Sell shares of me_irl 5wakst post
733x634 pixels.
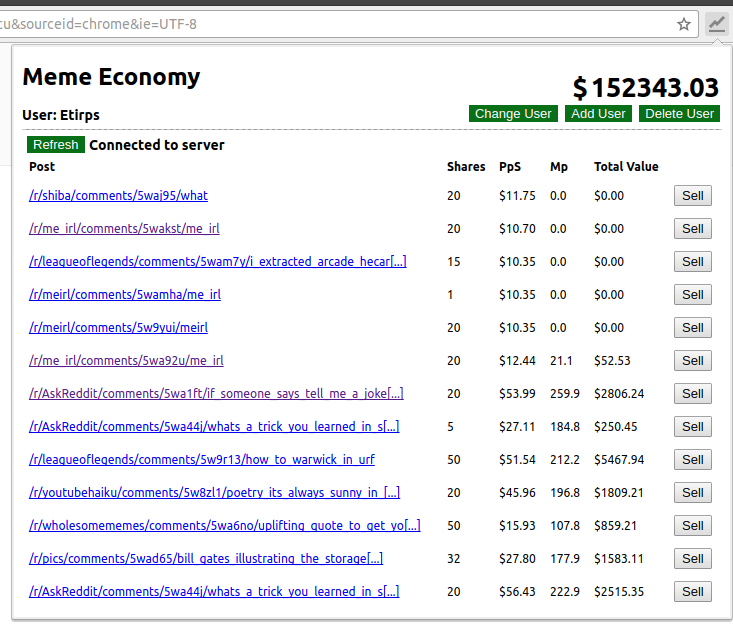[692, 229]
